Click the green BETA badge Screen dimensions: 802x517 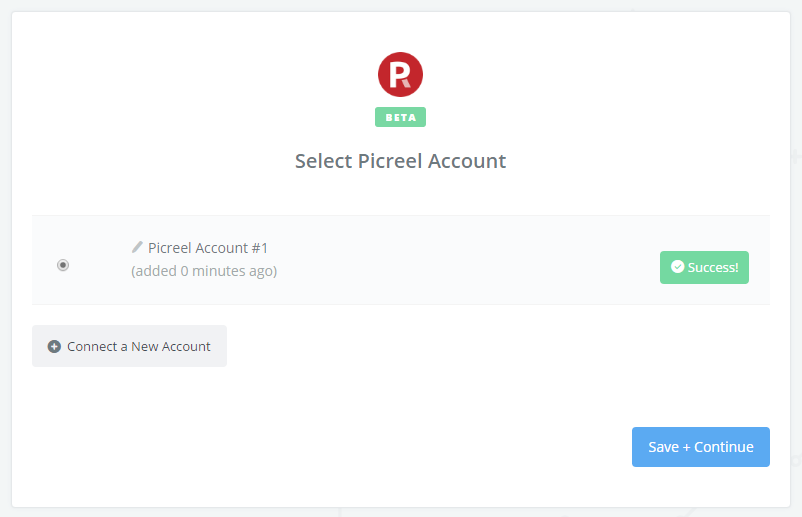click(400, 117)
